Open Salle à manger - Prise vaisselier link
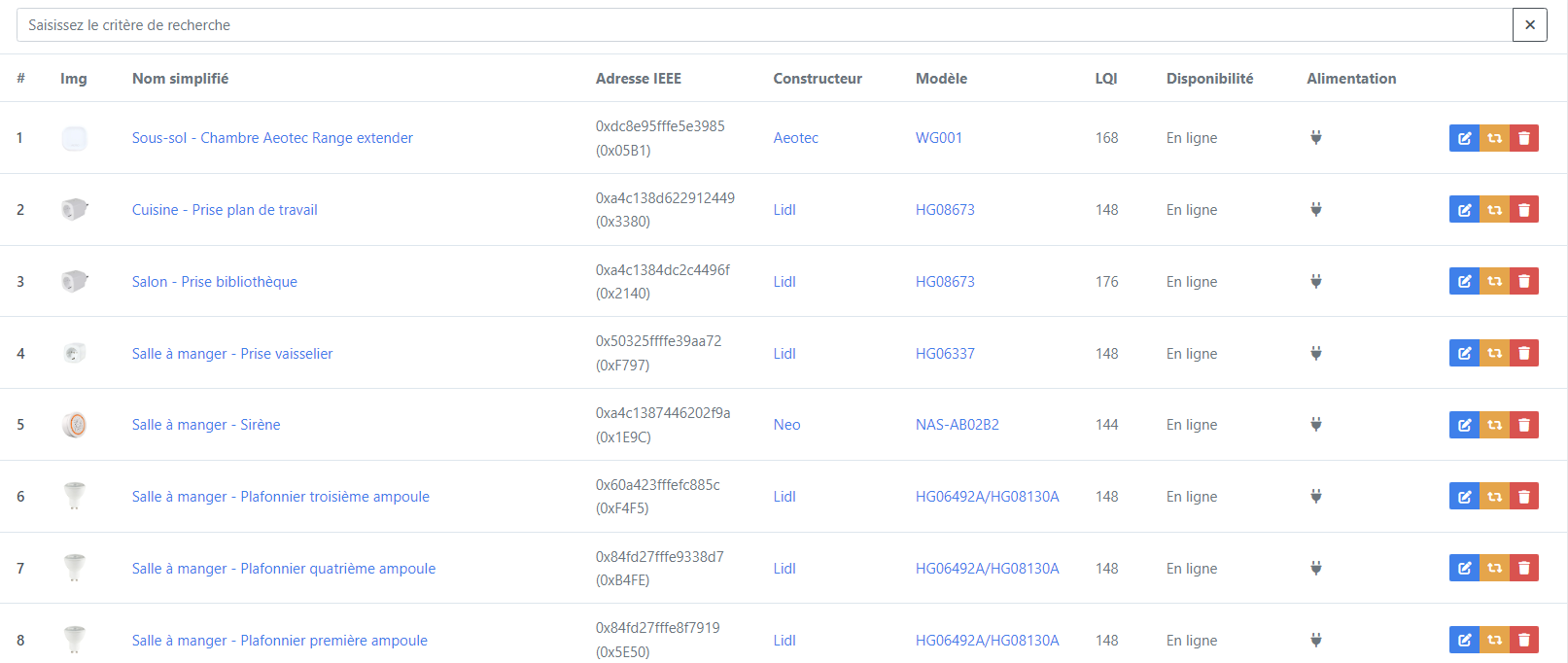This screenshot has height=663, width=1568. [x=232, y=354]
